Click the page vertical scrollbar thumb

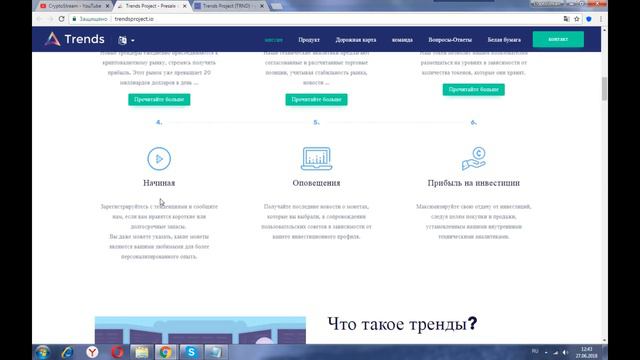tap(604, 88)
